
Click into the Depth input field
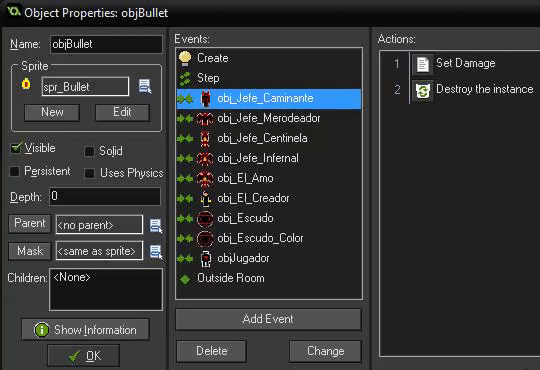click(x=105, y=196)
